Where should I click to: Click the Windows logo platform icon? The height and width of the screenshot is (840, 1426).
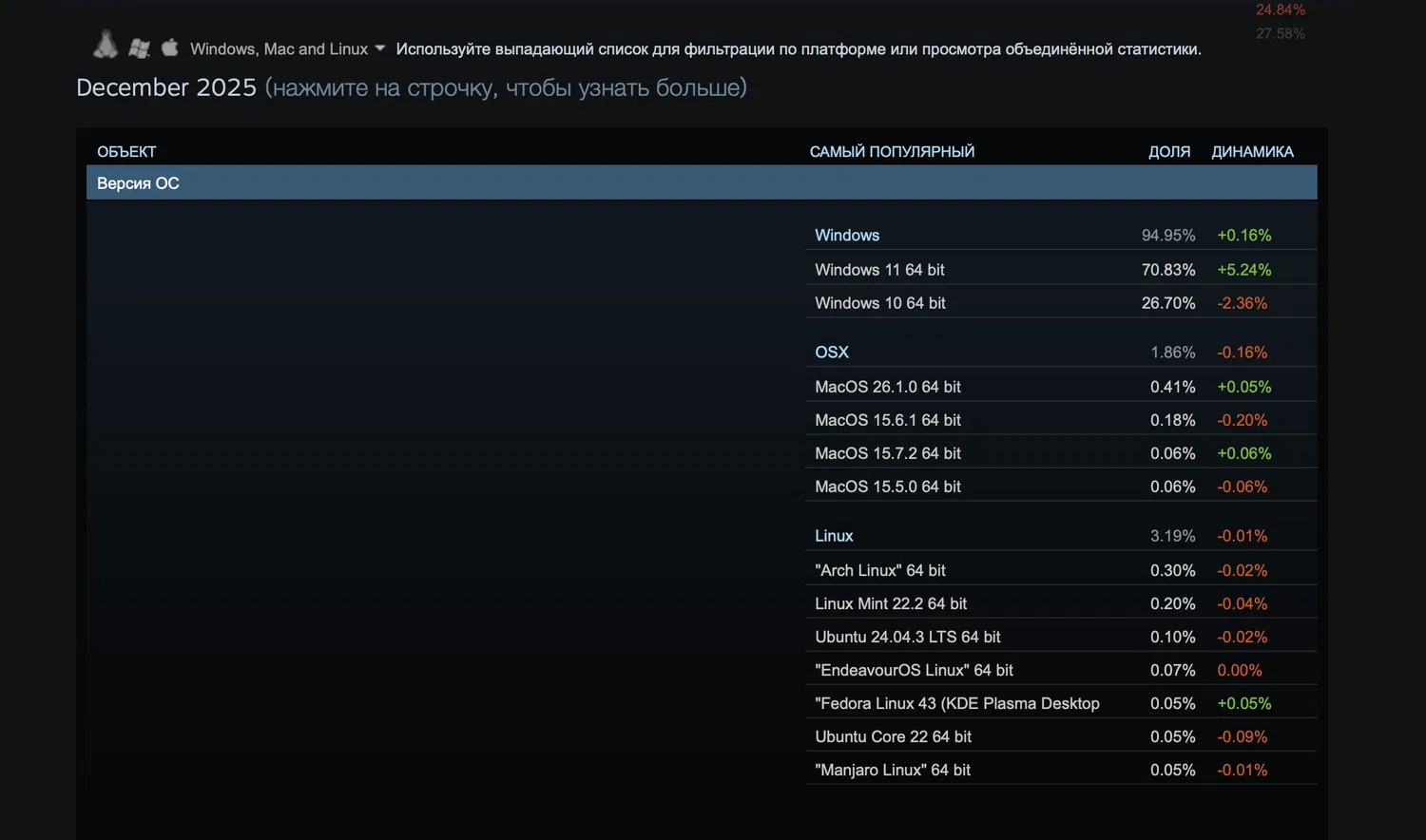point(139,48)
